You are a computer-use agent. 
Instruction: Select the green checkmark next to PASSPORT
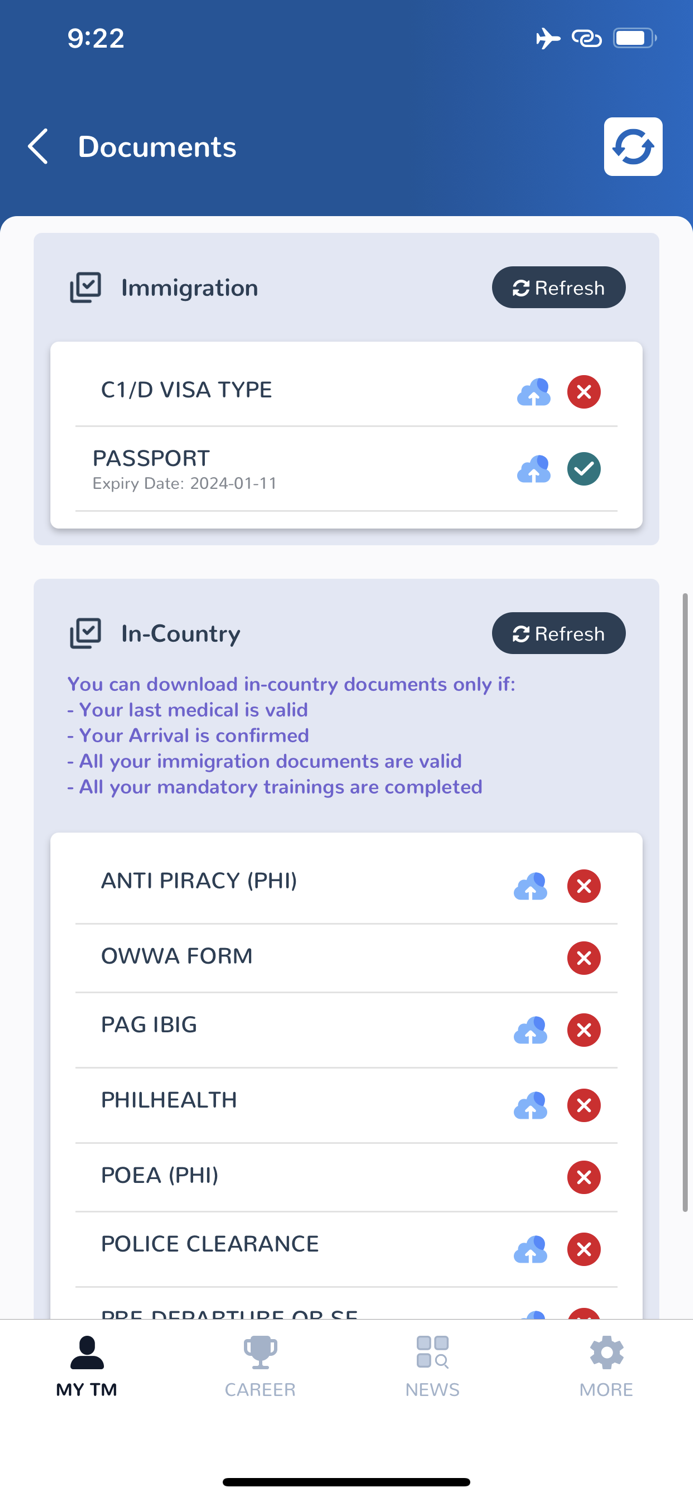(584, 469)
